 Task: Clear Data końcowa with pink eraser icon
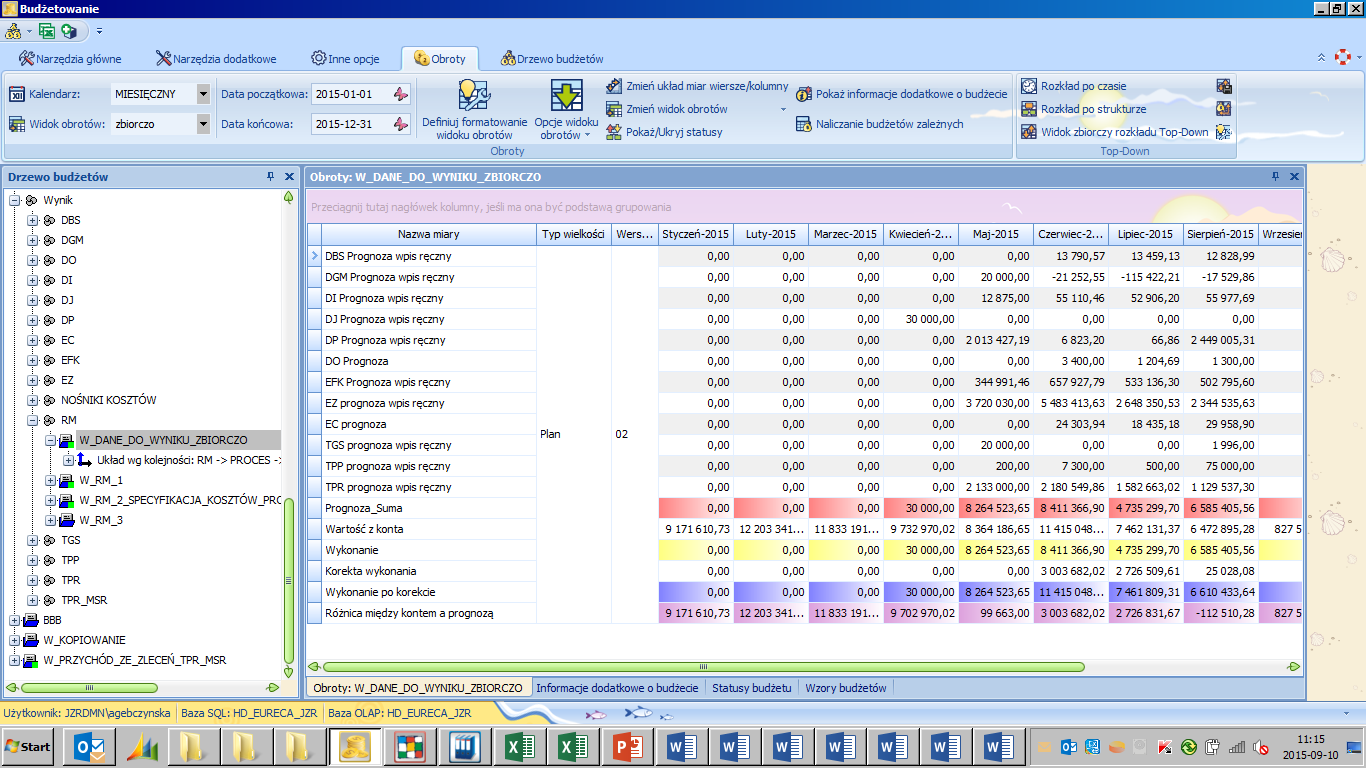[x=400, y=124]
